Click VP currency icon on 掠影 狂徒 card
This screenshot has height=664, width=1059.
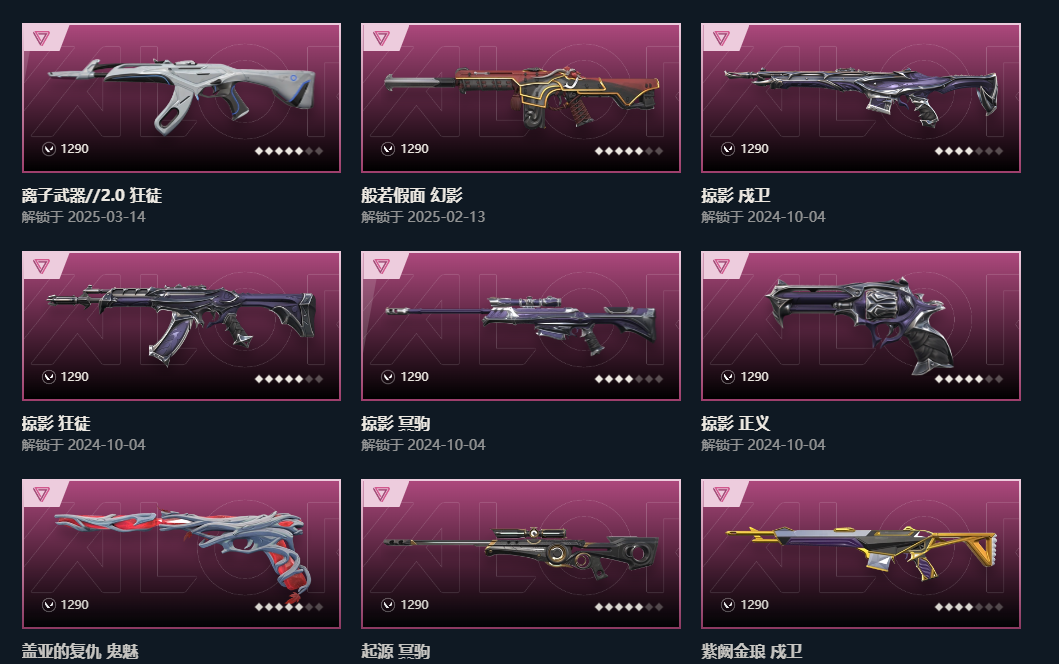(49, 377)
